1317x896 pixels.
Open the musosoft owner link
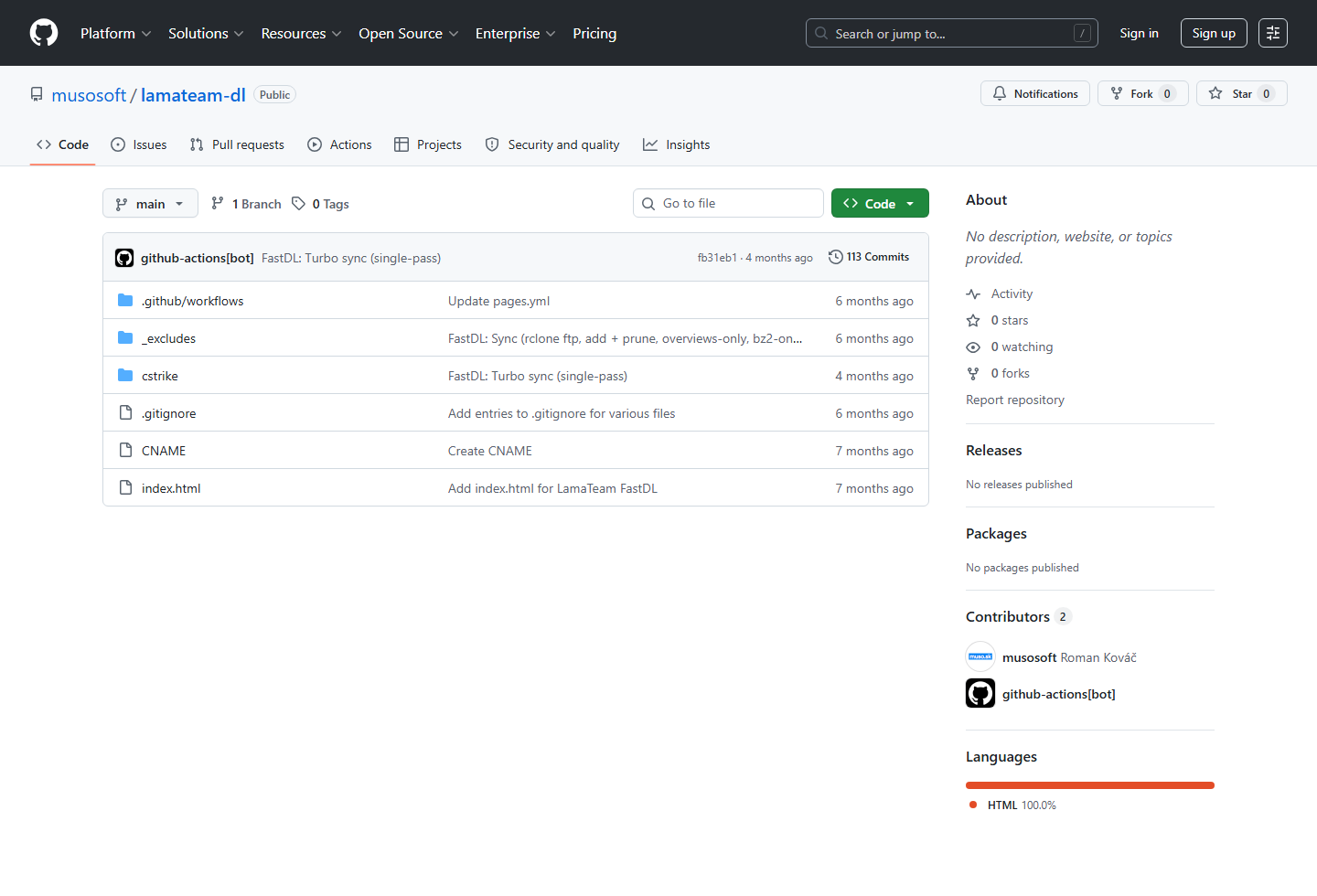(89, 95)
